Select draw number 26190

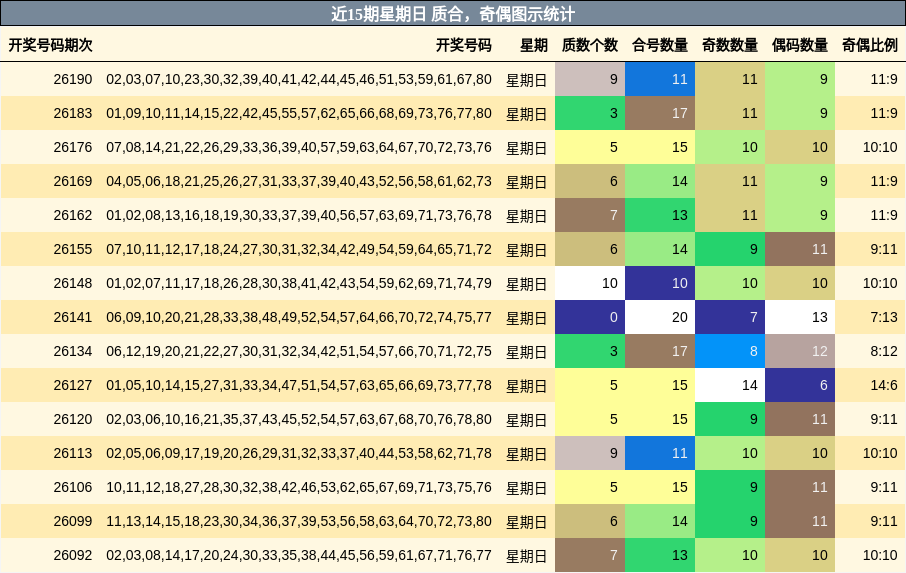[73, 79]
